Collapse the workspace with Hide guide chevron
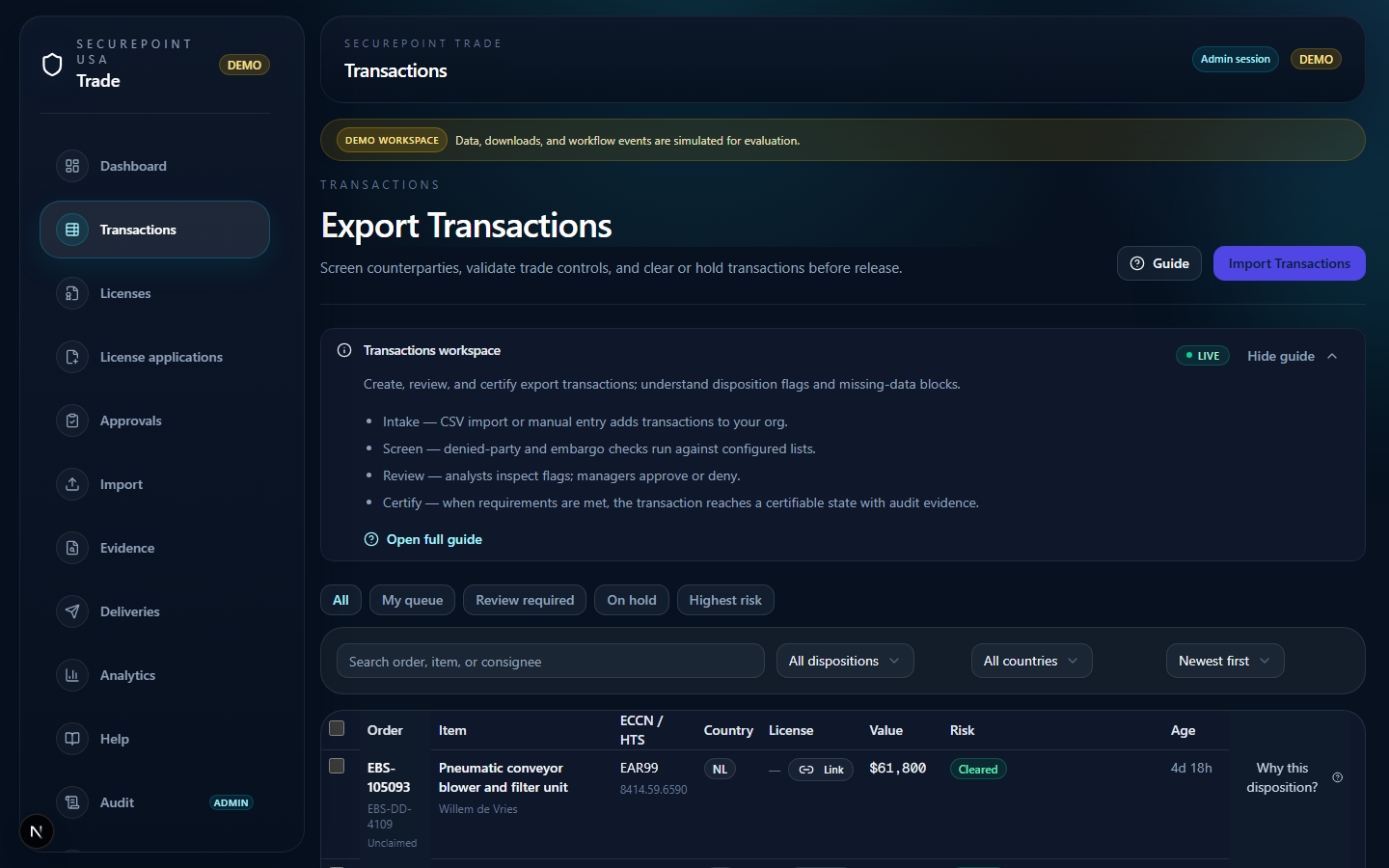The height and width of the screenshot is (868, 1389). point(1332,356)
